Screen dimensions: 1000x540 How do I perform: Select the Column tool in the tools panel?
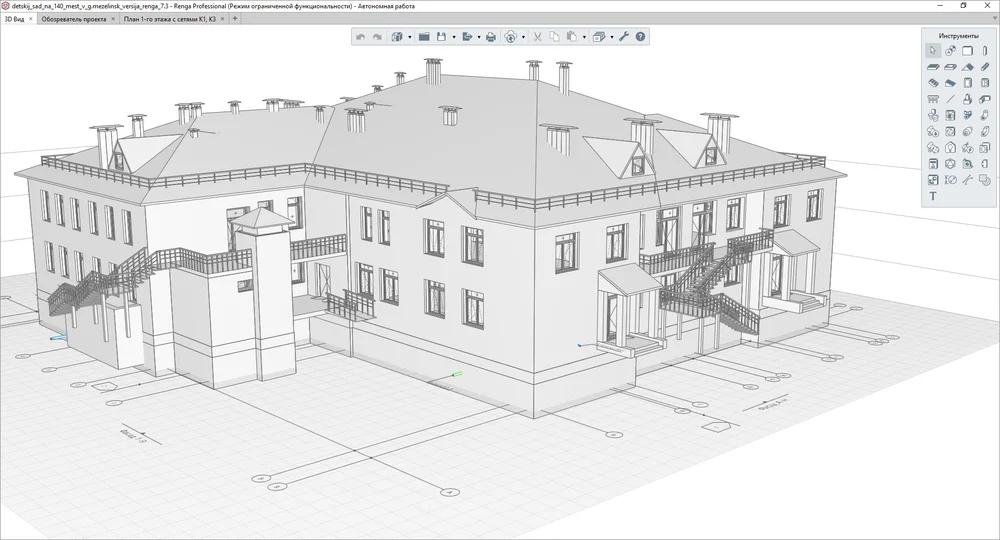tap(985, 50)
